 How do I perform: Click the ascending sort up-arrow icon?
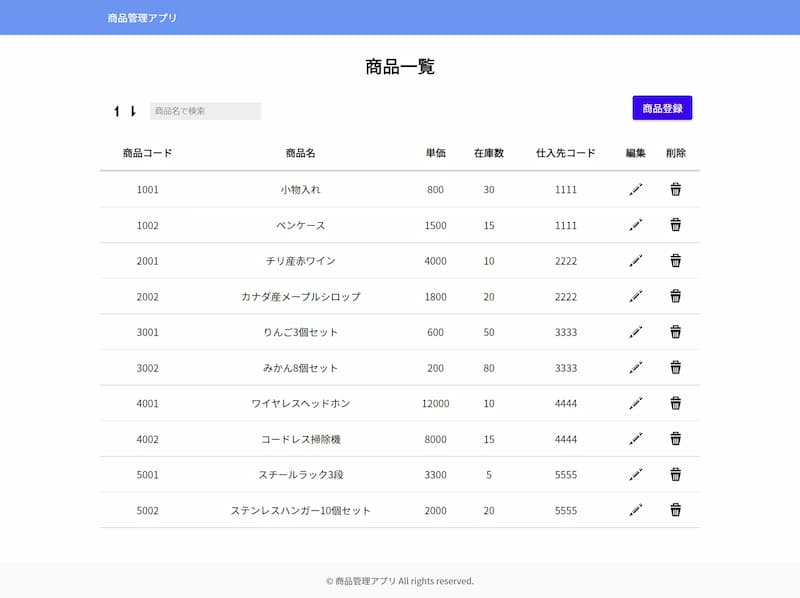[117, 111]
